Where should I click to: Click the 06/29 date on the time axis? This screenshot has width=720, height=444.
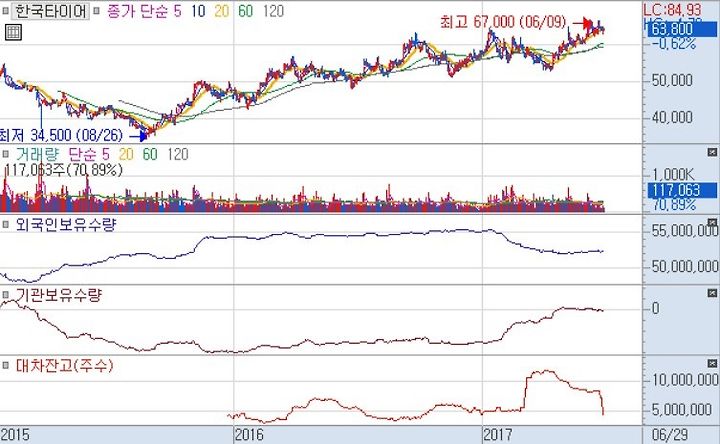[x=669, y=434]
